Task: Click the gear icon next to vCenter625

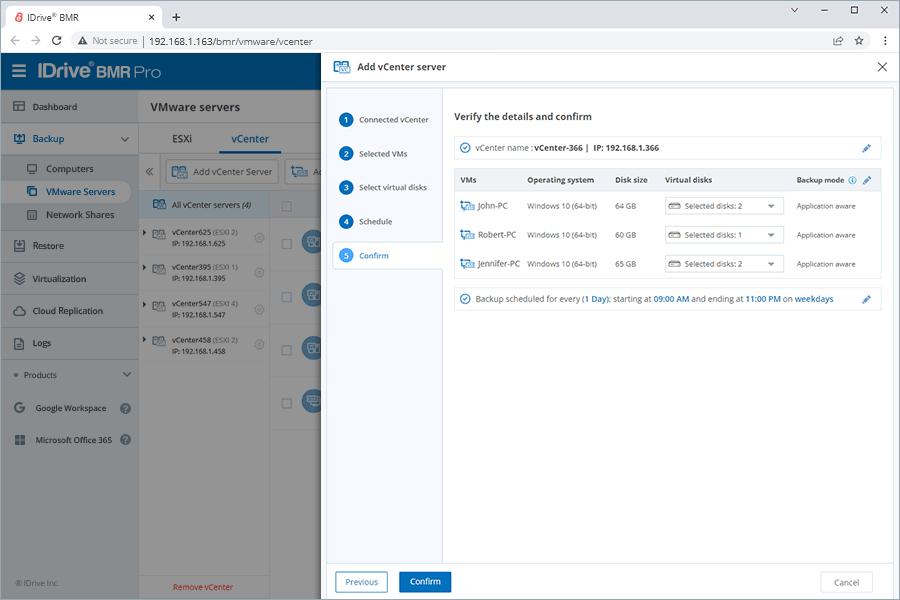Action: tap(259, 237)
